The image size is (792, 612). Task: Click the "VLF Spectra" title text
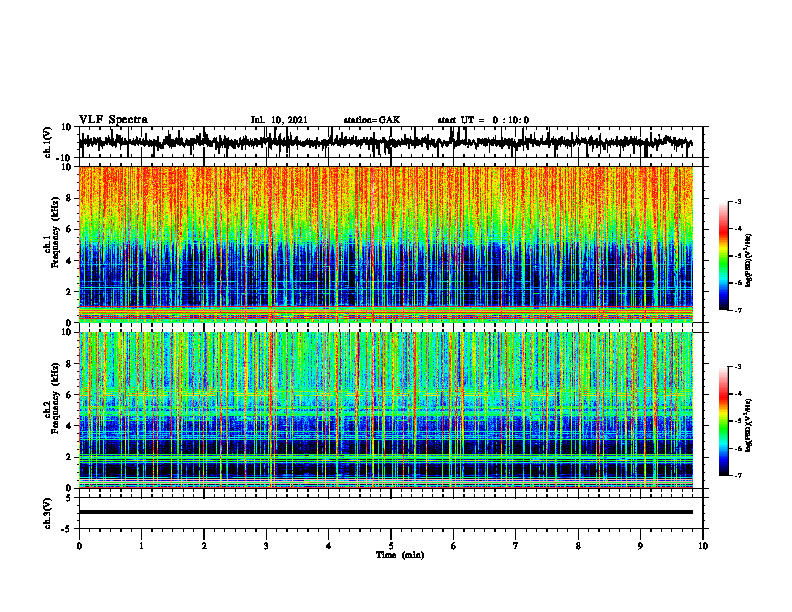click(x=113, y=120)
